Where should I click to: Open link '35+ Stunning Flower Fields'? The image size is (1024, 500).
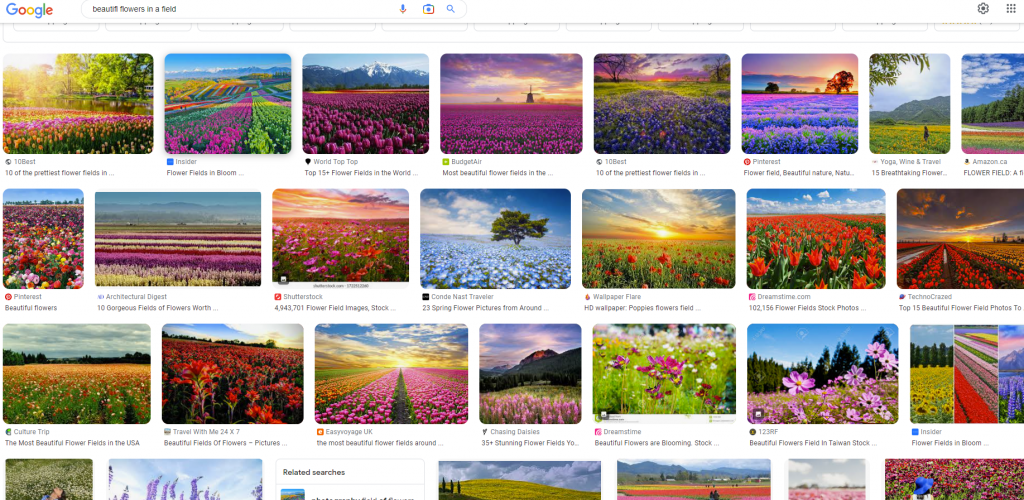tap(530, 443)
